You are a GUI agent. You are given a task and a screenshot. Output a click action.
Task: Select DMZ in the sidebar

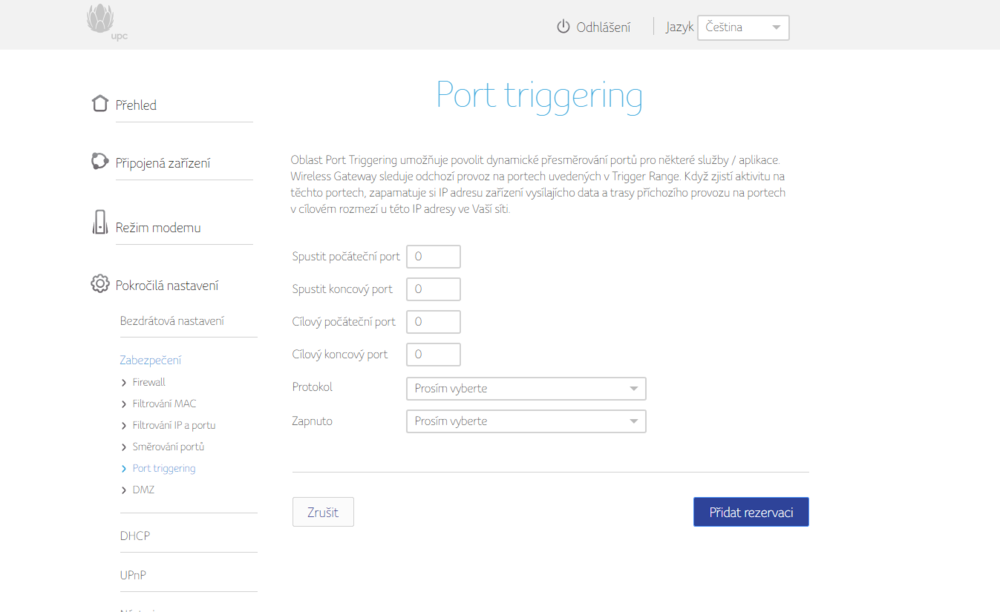(143, 490)
